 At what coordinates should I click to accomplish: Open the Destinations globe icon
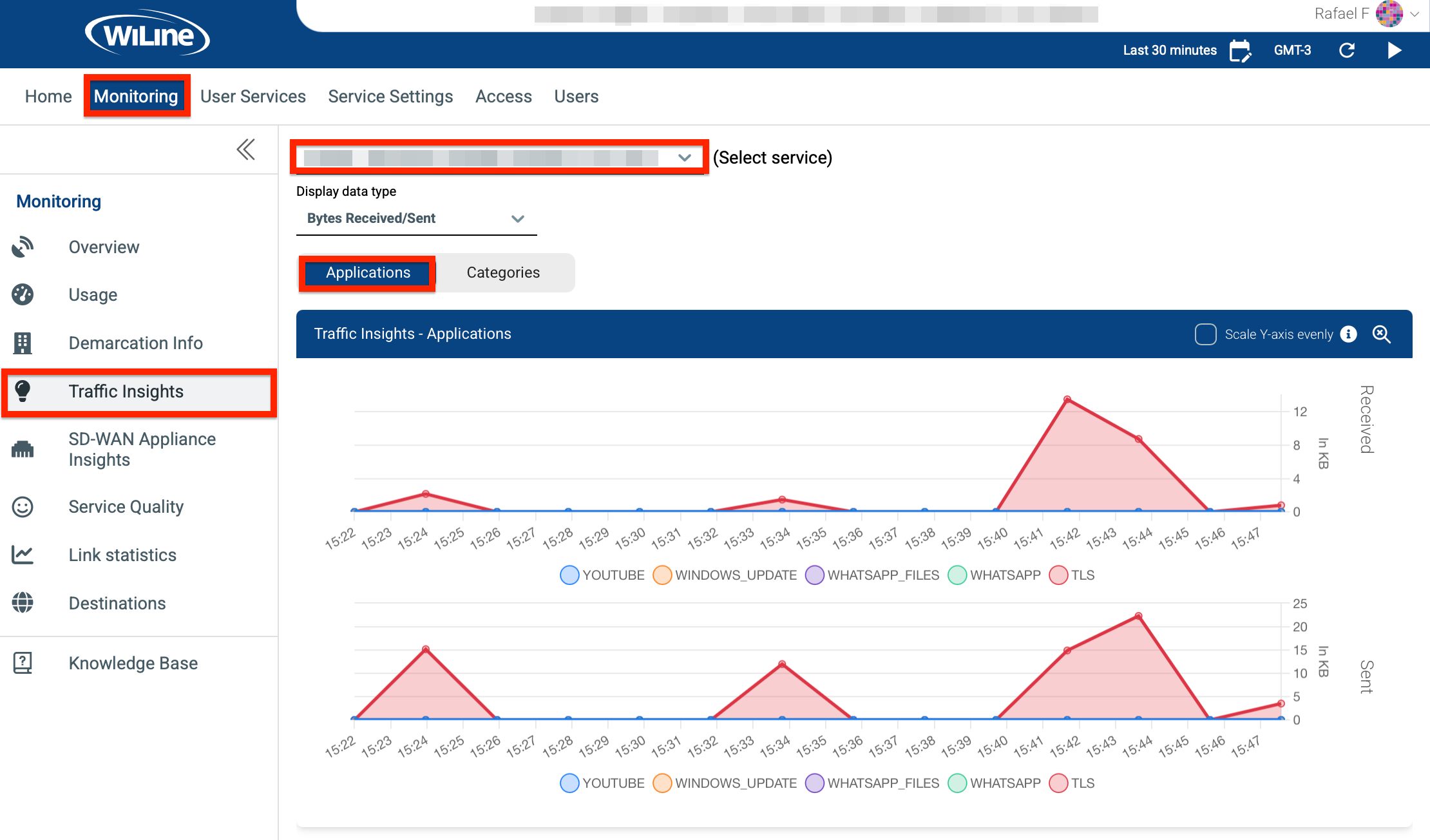coord(23,603)
